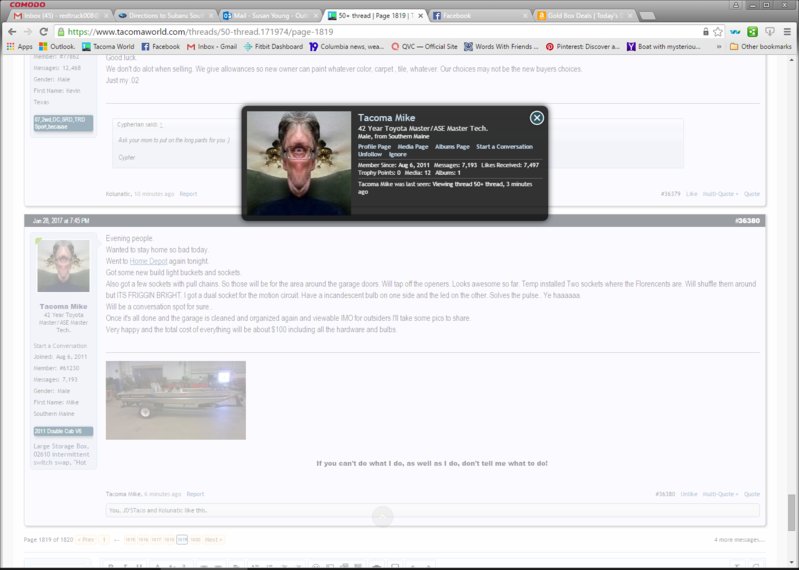Click the page vertical scrollbar thumb
The height and width of the screenshot is (570, 799).
790,512
